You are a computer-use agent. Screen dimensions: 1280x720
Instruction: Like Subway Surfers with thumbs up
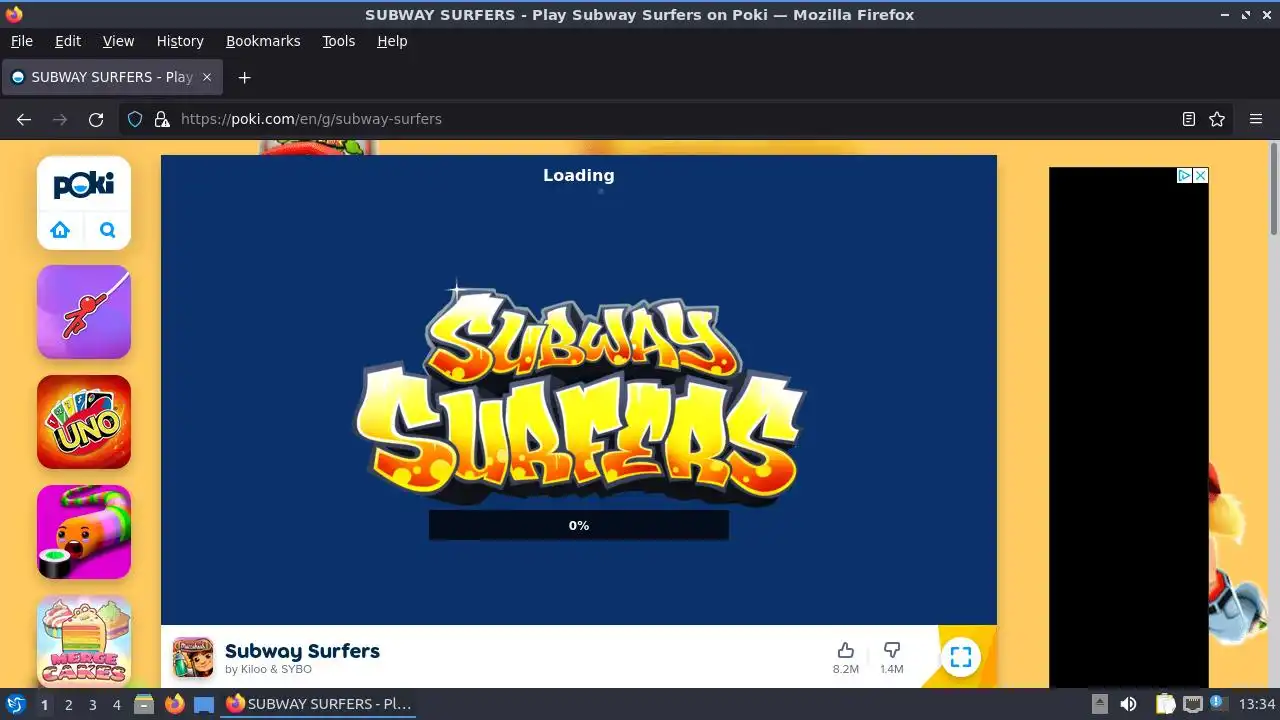846,650
